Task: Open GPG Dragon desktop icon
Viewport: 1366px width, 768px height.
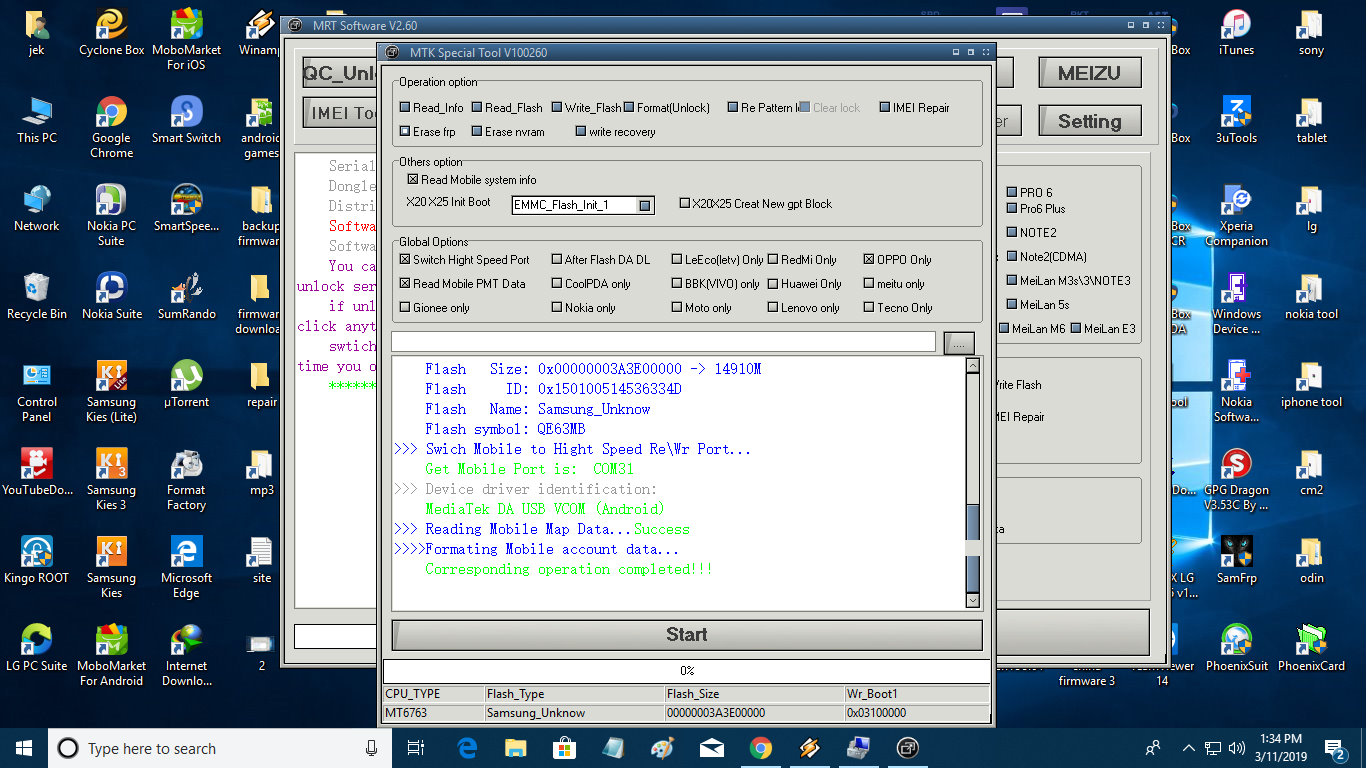Action: (1236, 479)
